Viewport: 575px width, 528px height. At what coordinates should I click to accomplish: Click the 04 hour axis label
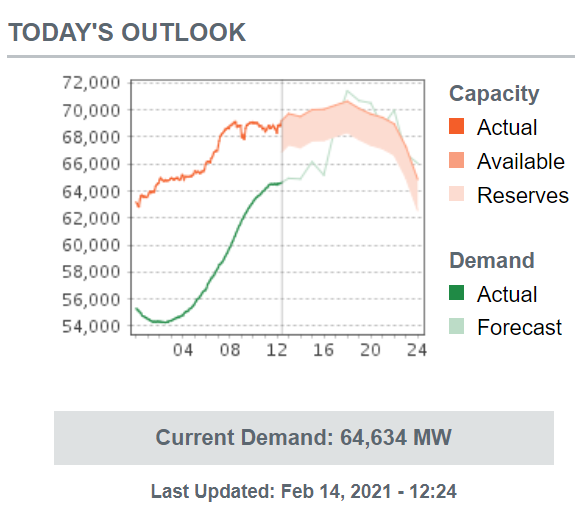tap(183, 350)
